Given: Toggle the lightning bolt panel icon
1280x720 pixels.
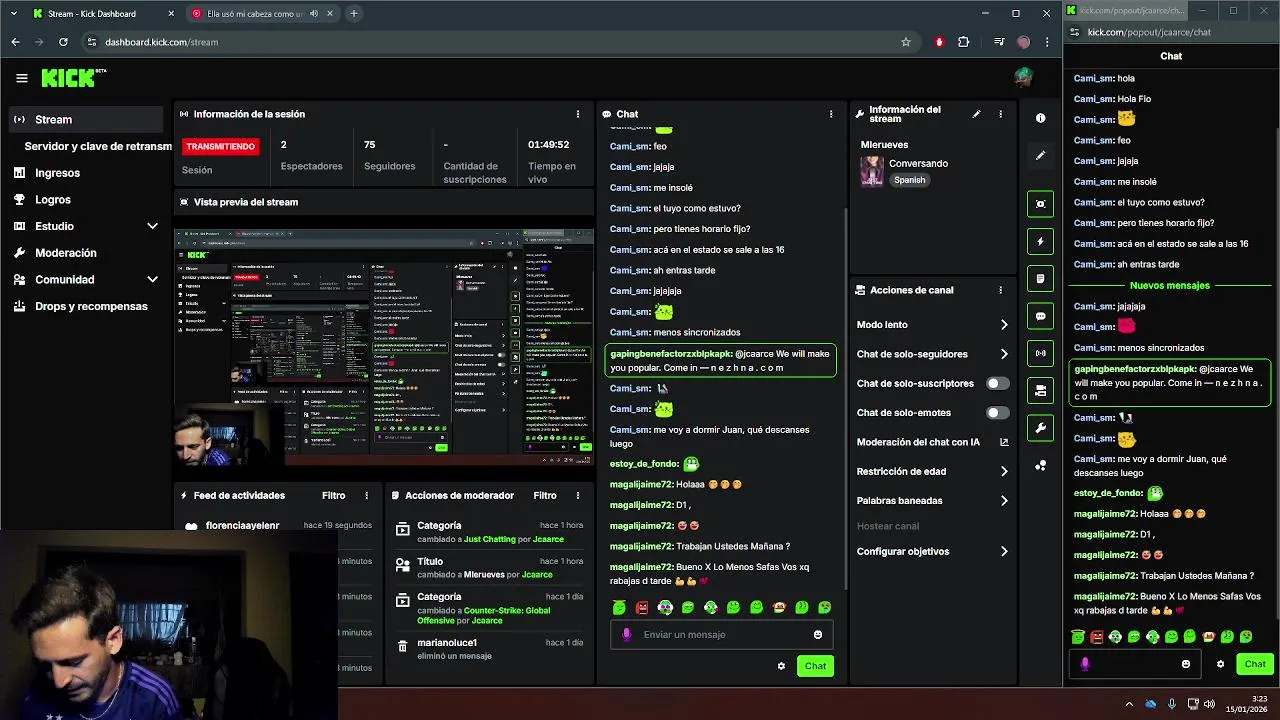Looking at the screenshot, I should tap(1041, 241).
